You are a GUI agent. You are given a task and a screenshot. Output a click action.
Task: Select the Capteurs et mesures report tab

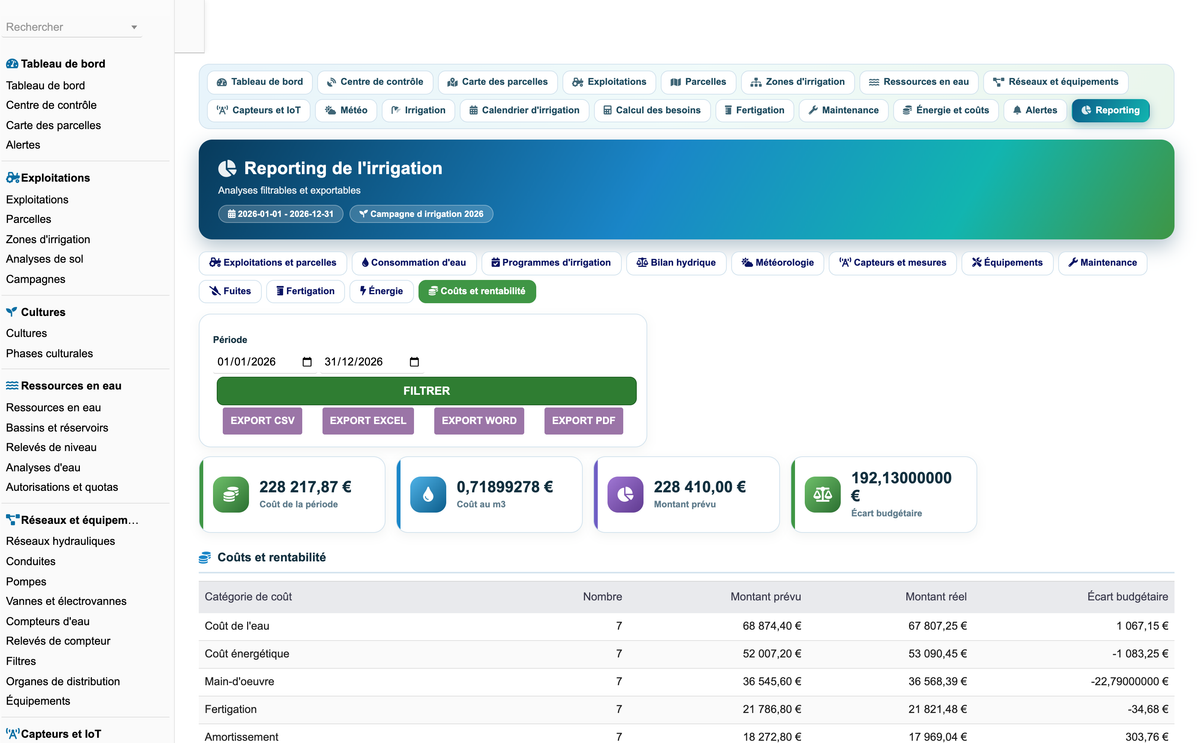coord(892,263)
